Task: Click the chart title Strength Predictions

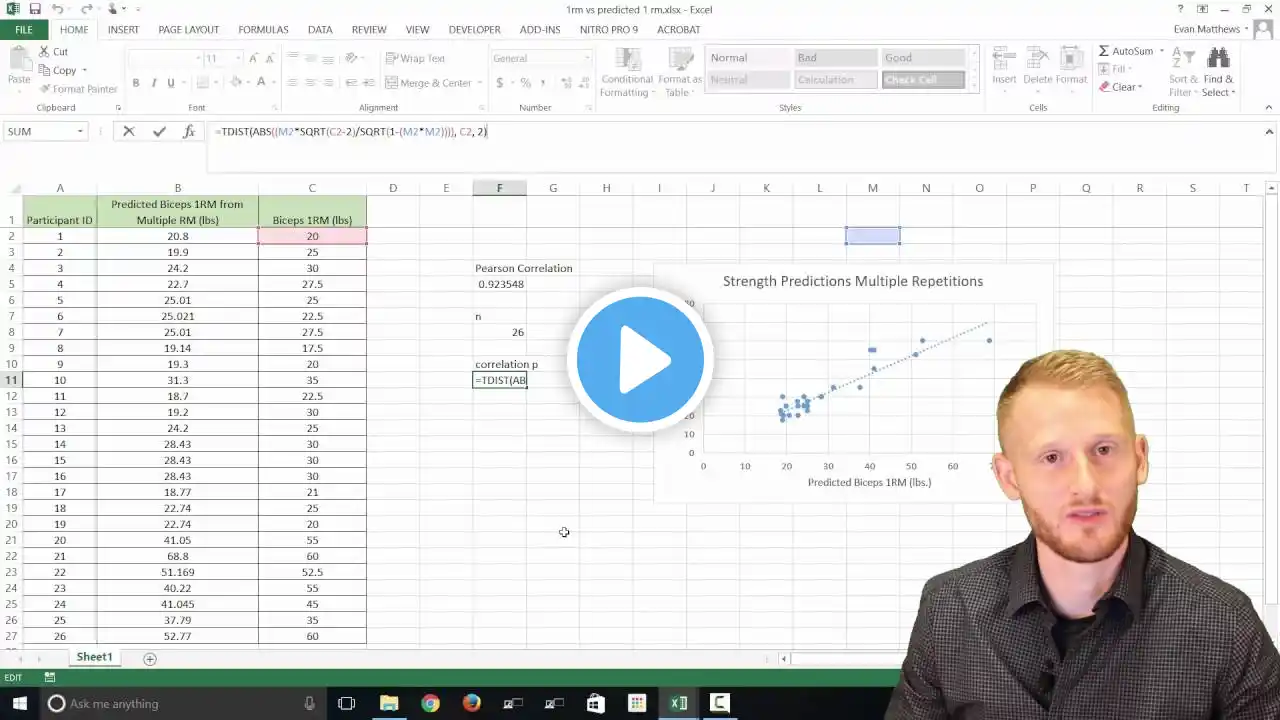Action: (853, 281)
